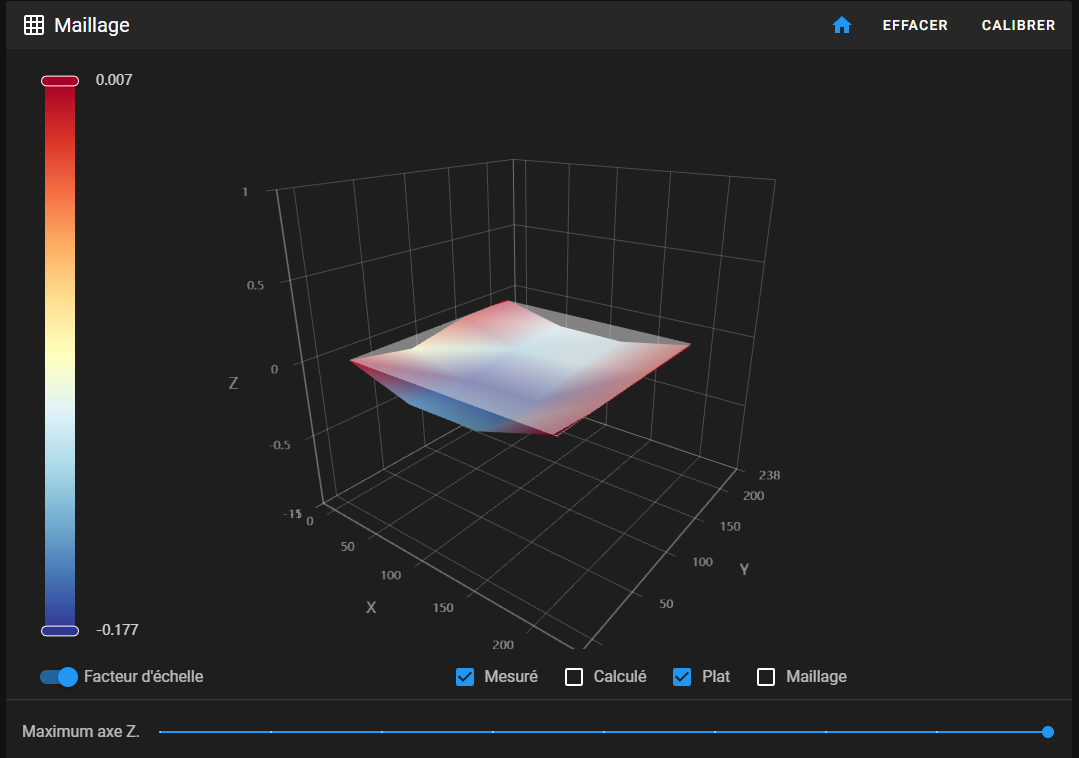1079x758 pixels.
Task: Uncheck the Plat checkbox
Action: (x=682, y=677)
